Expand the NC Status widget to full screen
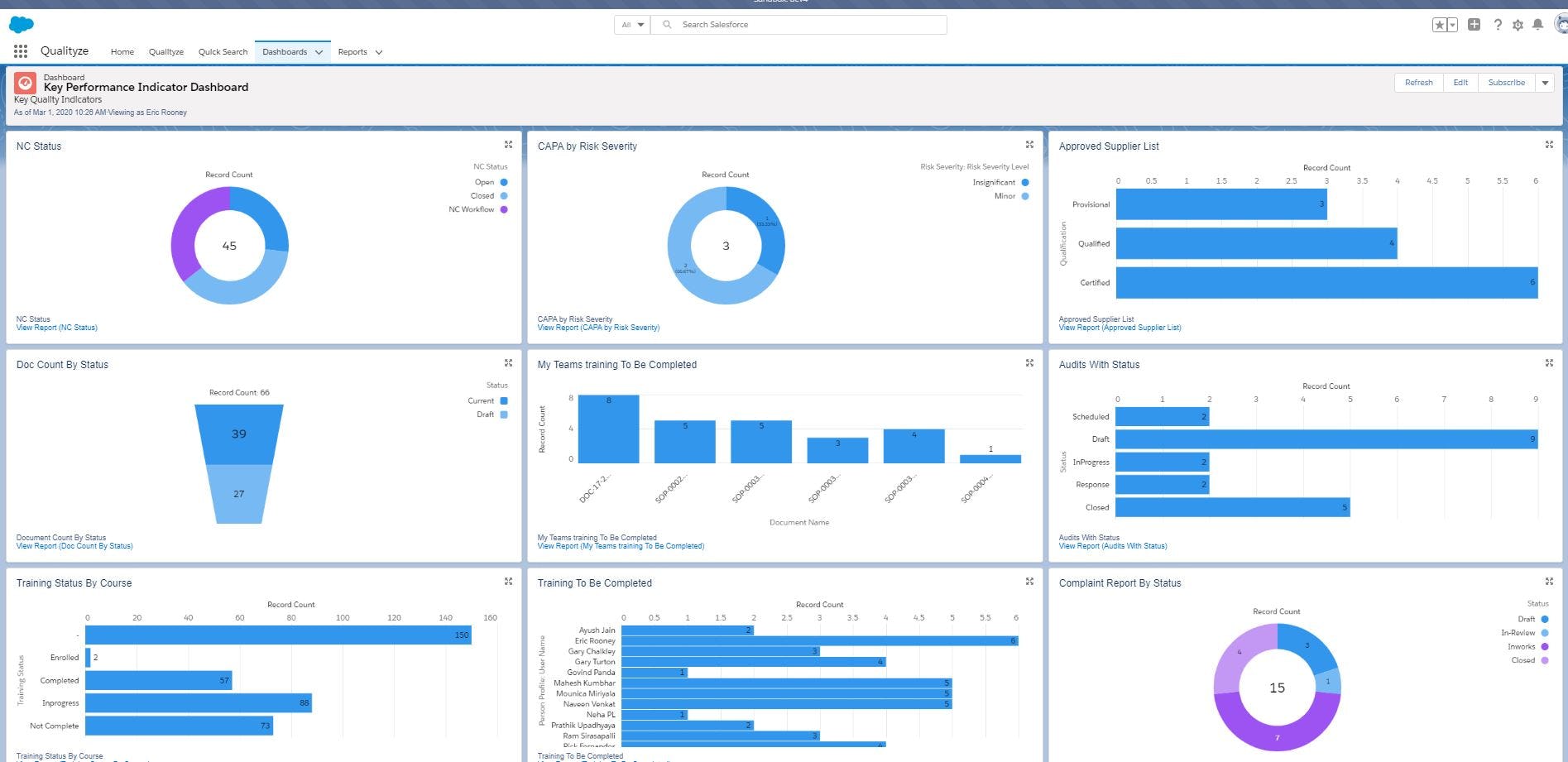Viewport: 1568px width, 762px height. [x=508, y=144]
